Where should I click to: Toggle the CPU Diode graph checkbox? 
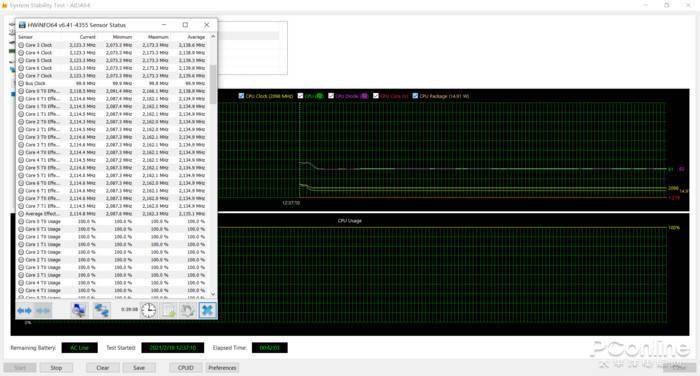tap(331, 96)
